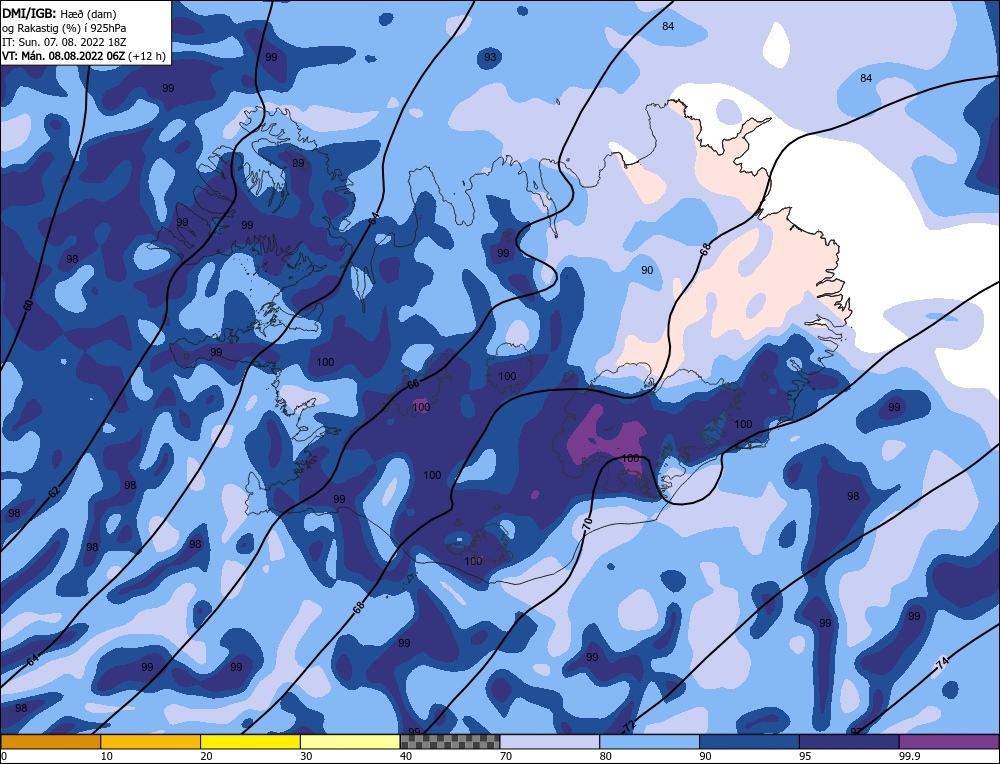This screenshot has height=764, width=1000.
Task: Click the gray checkered 40–70 legend swatch
Action: [x=450, y=742]
